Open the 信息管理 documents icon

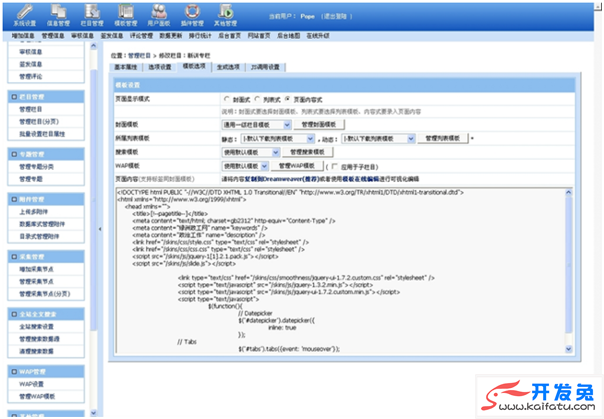coord(58,15)
